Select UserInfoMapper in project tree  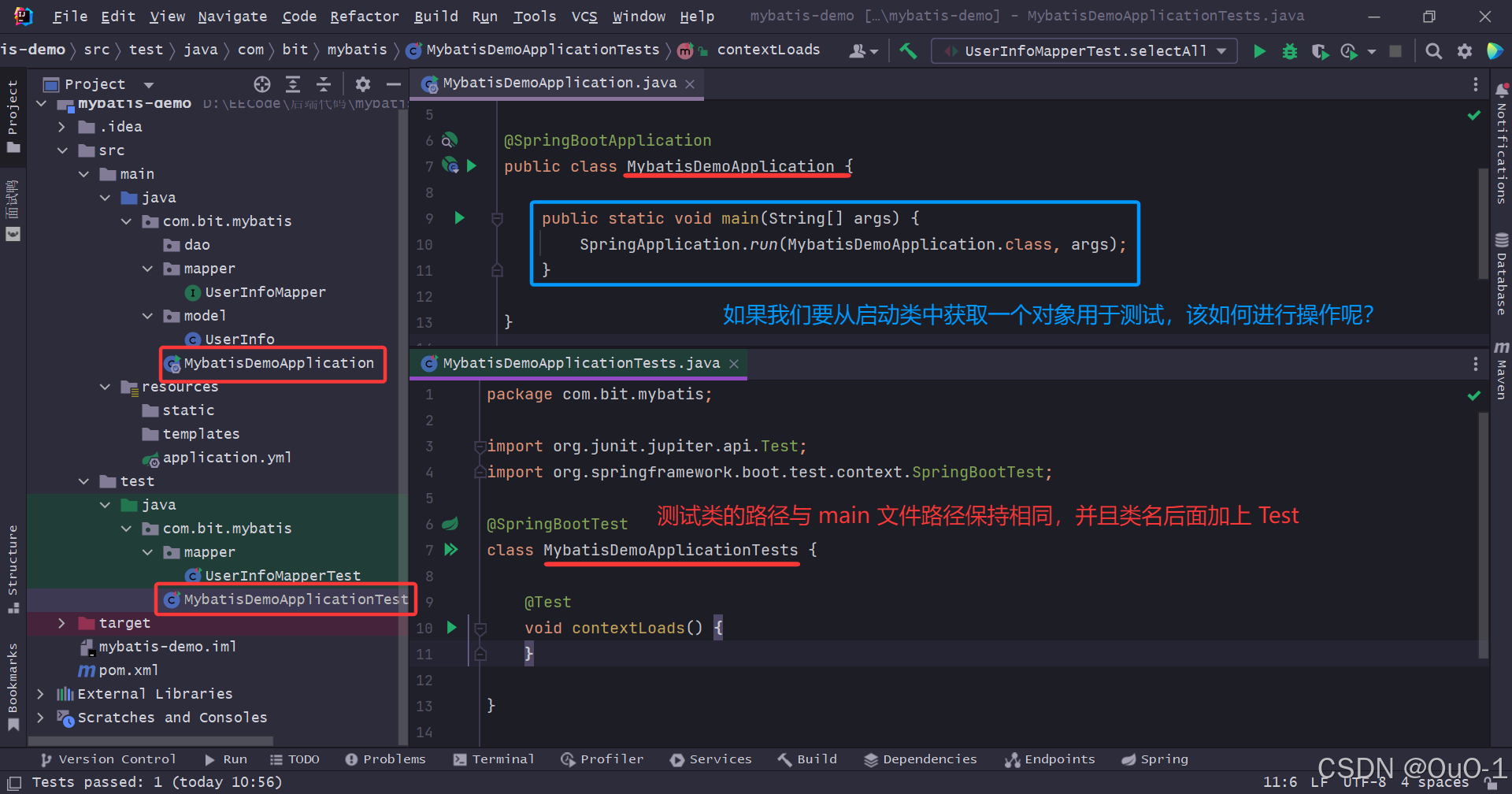tap(265, 292)
